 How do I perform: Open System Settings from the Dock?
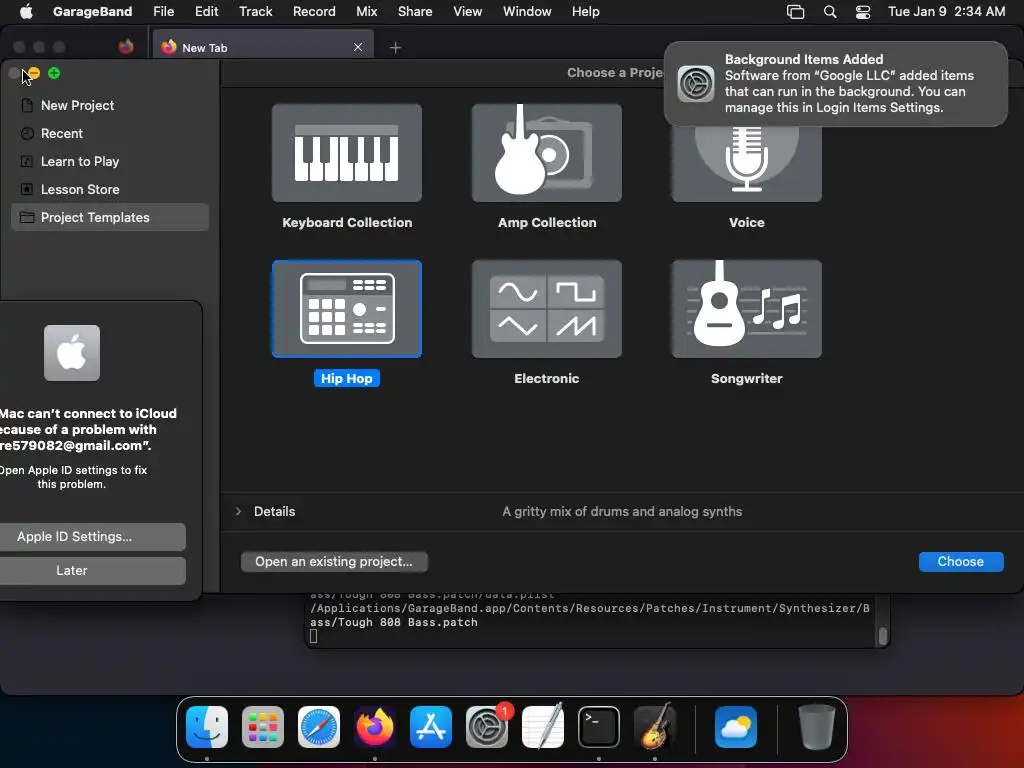487,727
